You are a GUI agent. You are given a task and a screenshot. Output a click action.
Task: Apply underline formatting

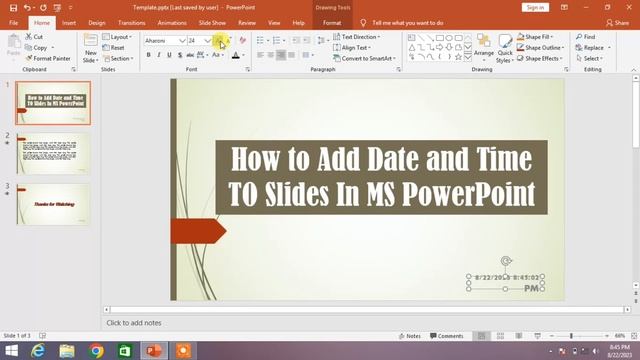tap(169, 55)
